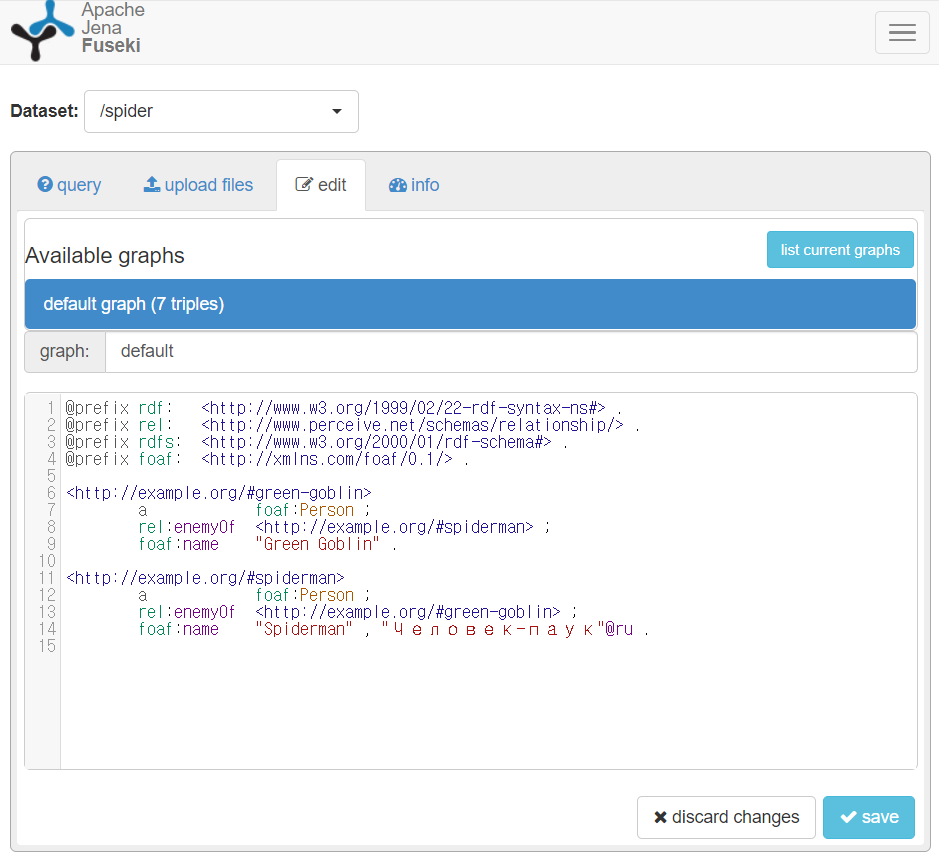Click the dataset dropdown arrow
Viewport: 939px width, 860px height.
[337, 111]
